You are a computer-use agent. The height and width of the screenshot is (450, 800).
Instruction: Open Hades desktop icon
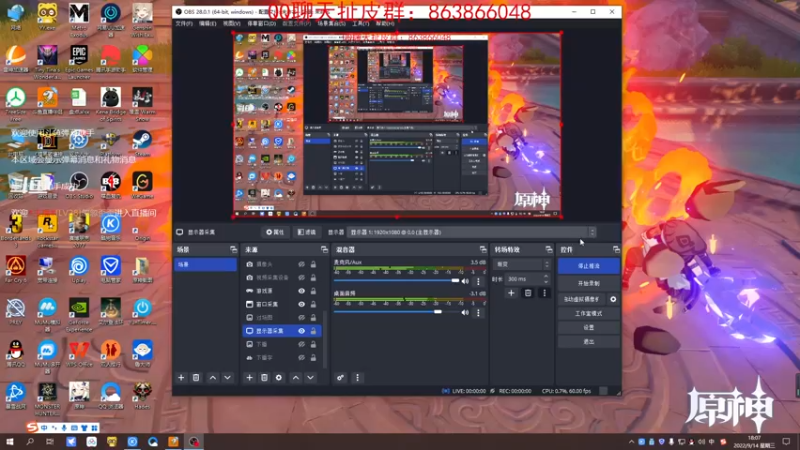tap(142, 396)
